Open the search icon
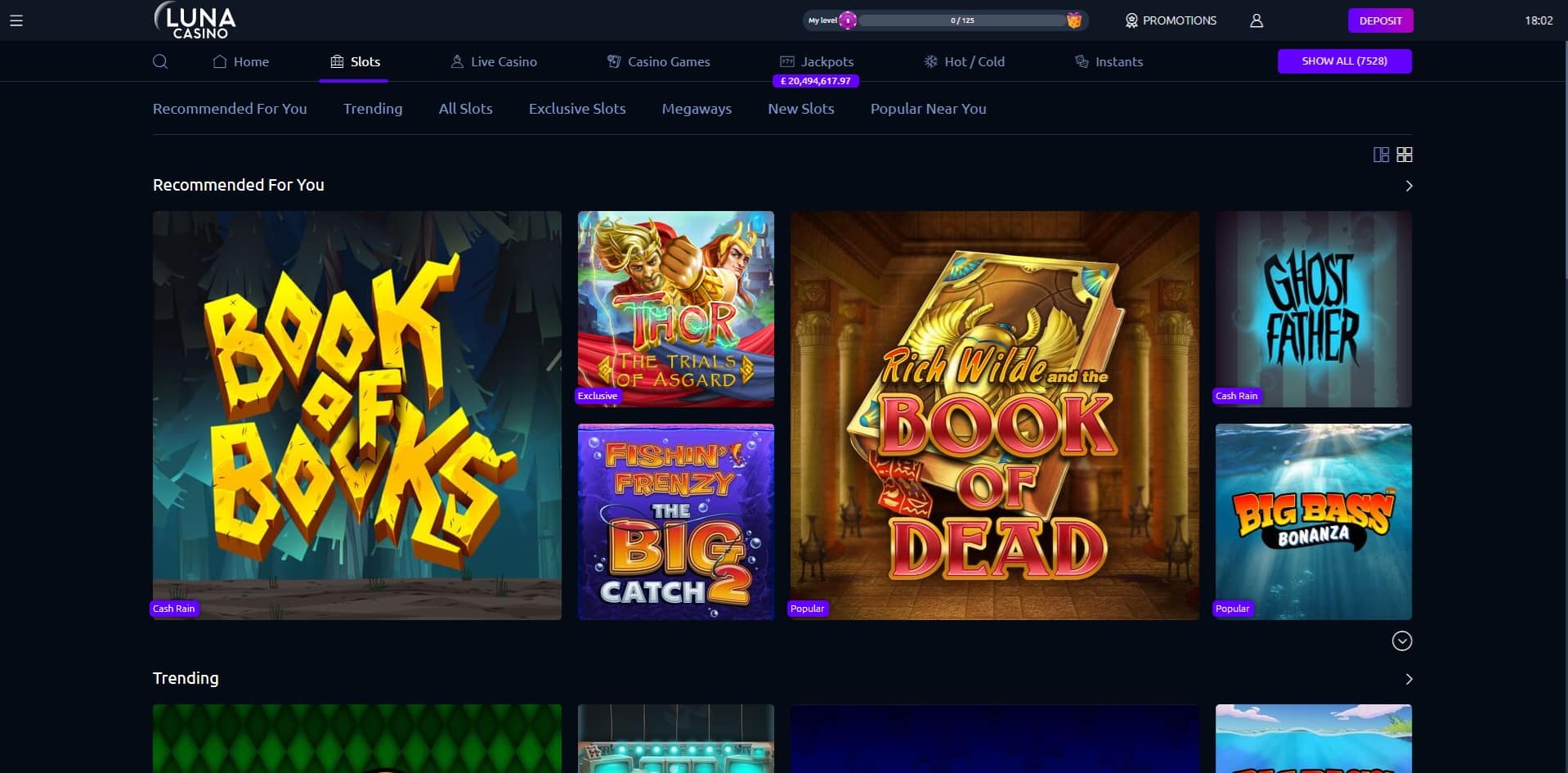The width and height of the screenshot is (1568, 773). [160, 61]
